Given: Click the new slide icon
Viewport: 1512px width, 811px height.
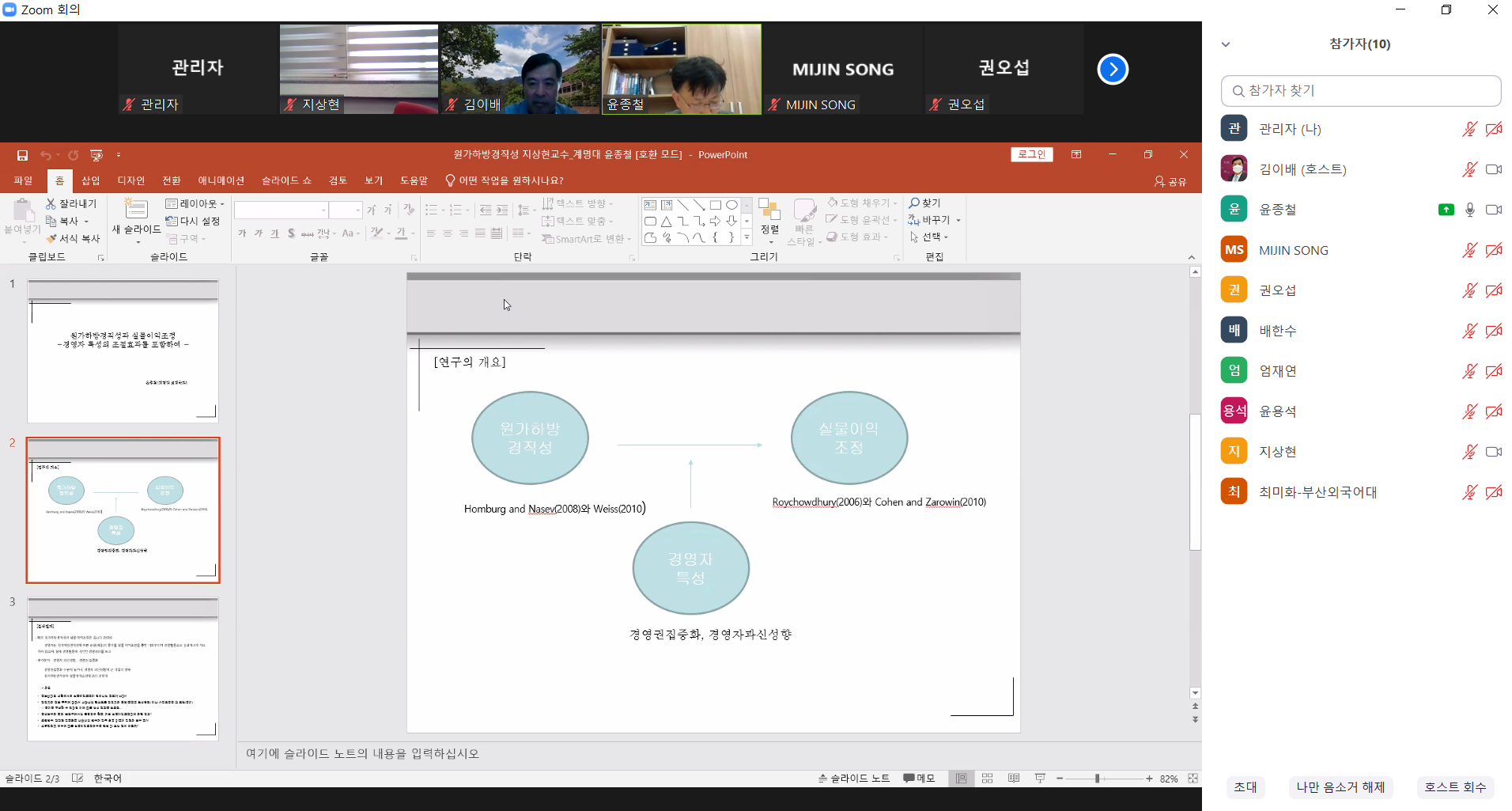Looking at the screenshot, I should 136,210.
